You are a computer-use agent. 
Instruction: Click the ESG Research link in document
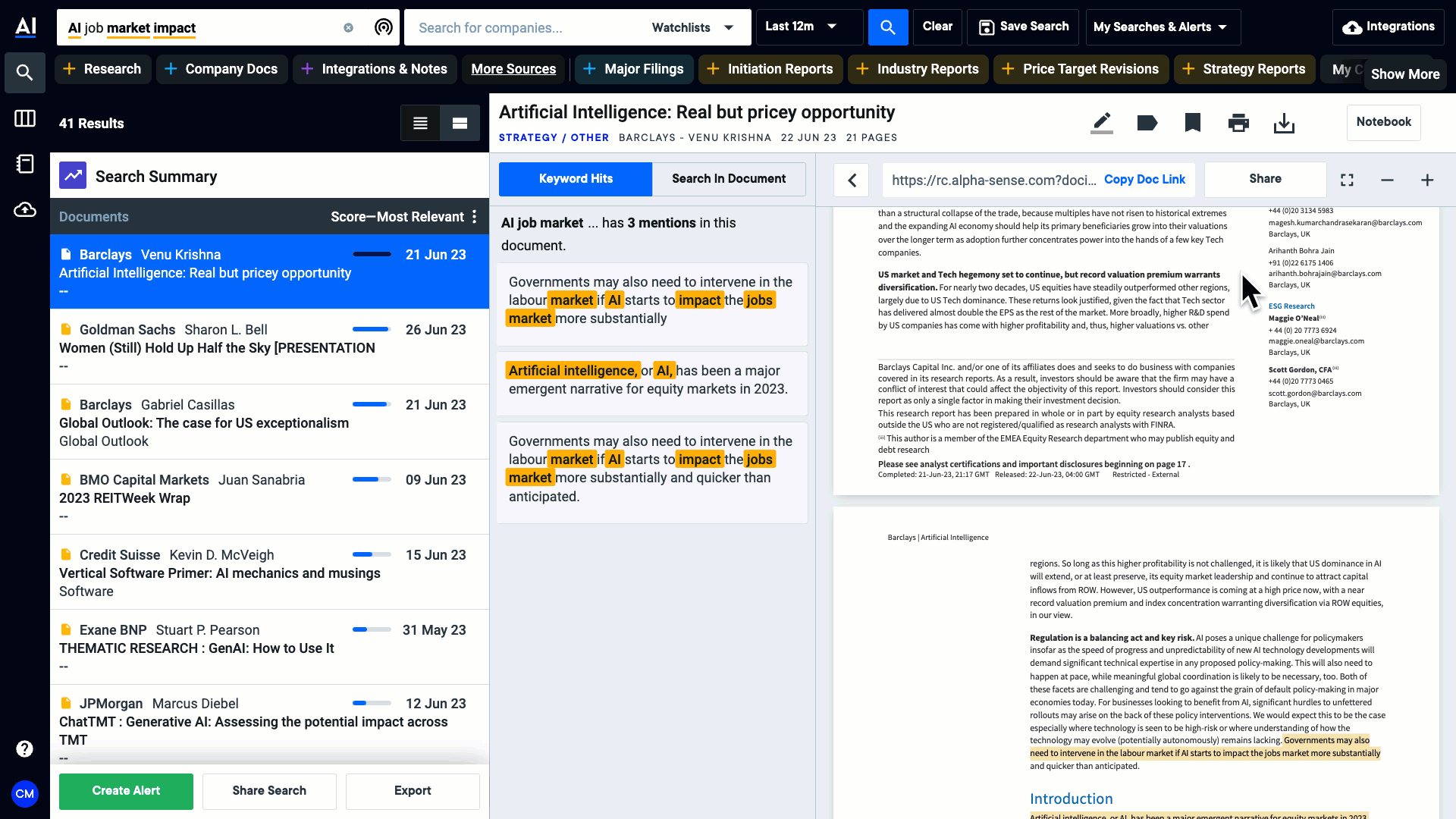(1291, 306)
